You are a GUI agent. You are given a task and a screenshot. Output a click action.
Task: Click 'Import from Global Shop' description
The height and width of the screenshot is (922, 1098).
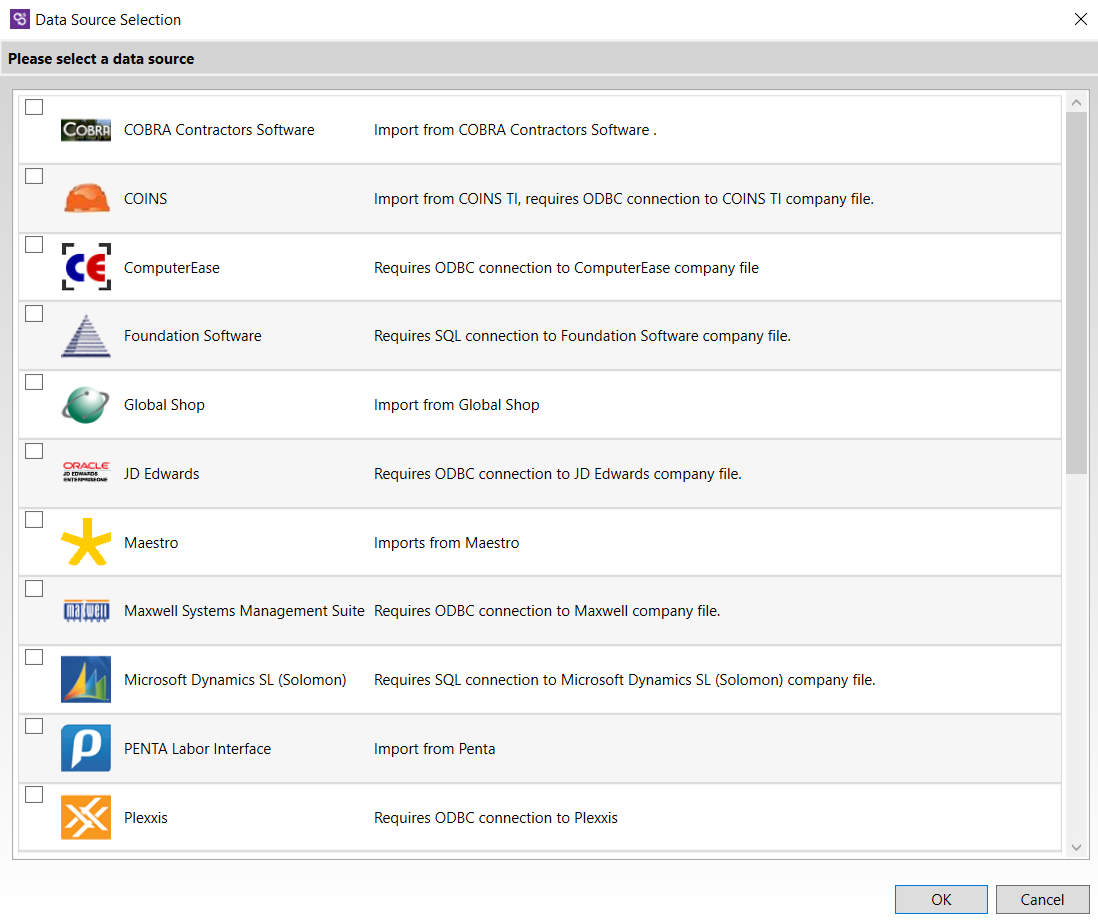pos(457,405)
